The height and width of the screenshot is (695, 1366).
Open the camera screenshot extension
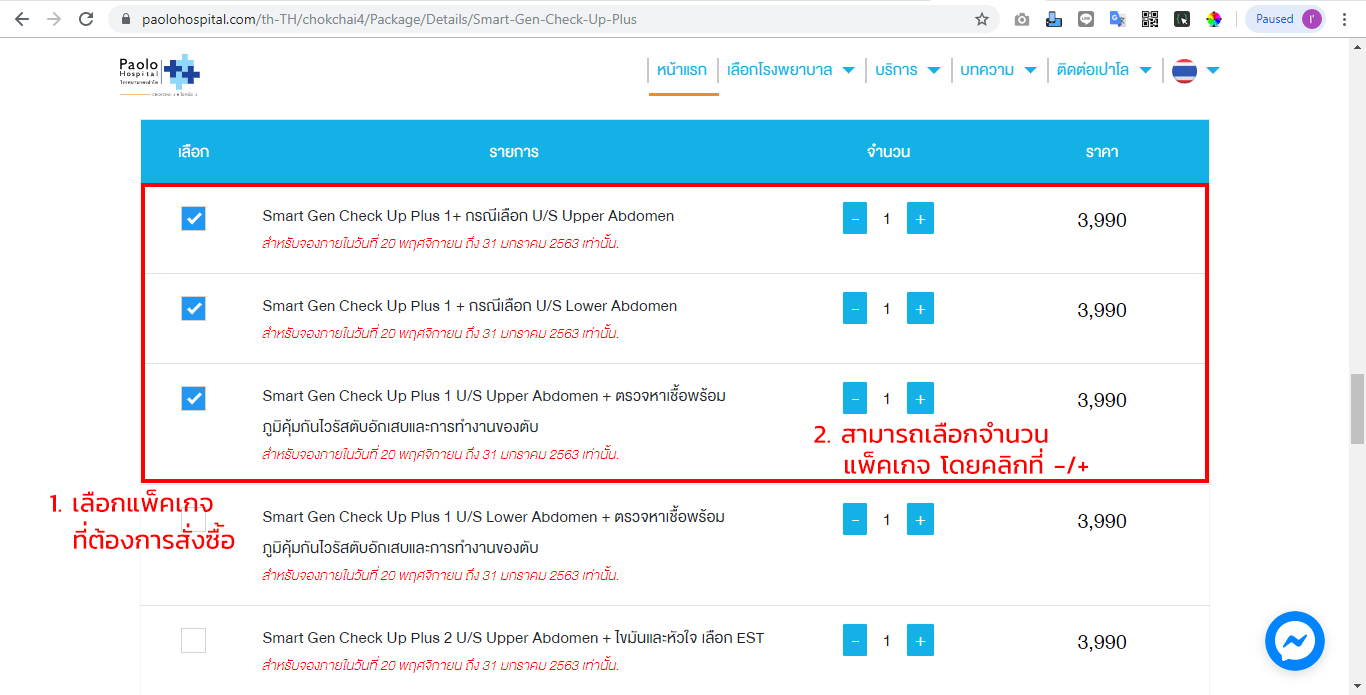[1021, 19]
